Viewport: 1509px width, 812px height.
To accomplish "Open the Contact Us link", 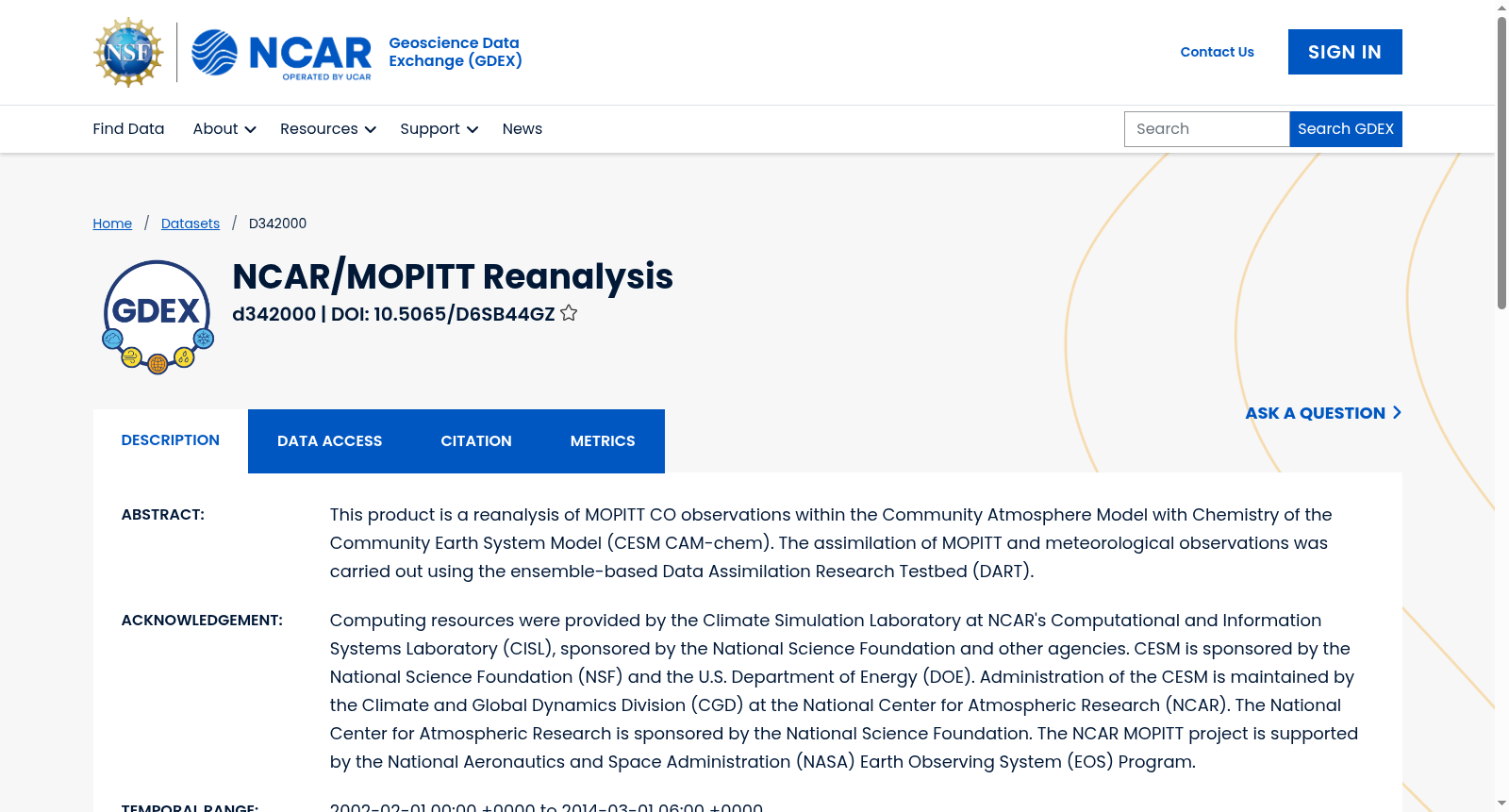I will click(1217, 52).
